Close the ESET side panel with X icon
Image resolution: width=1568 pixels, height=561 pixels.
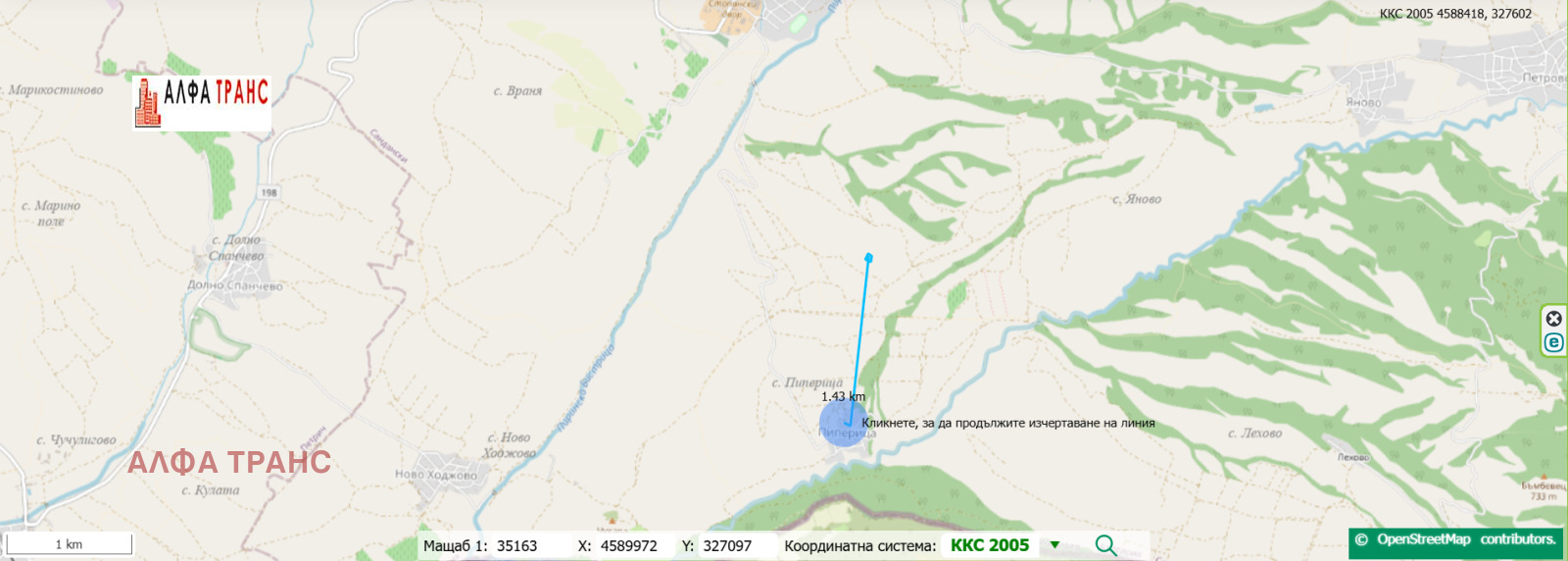coord(1553,319)
